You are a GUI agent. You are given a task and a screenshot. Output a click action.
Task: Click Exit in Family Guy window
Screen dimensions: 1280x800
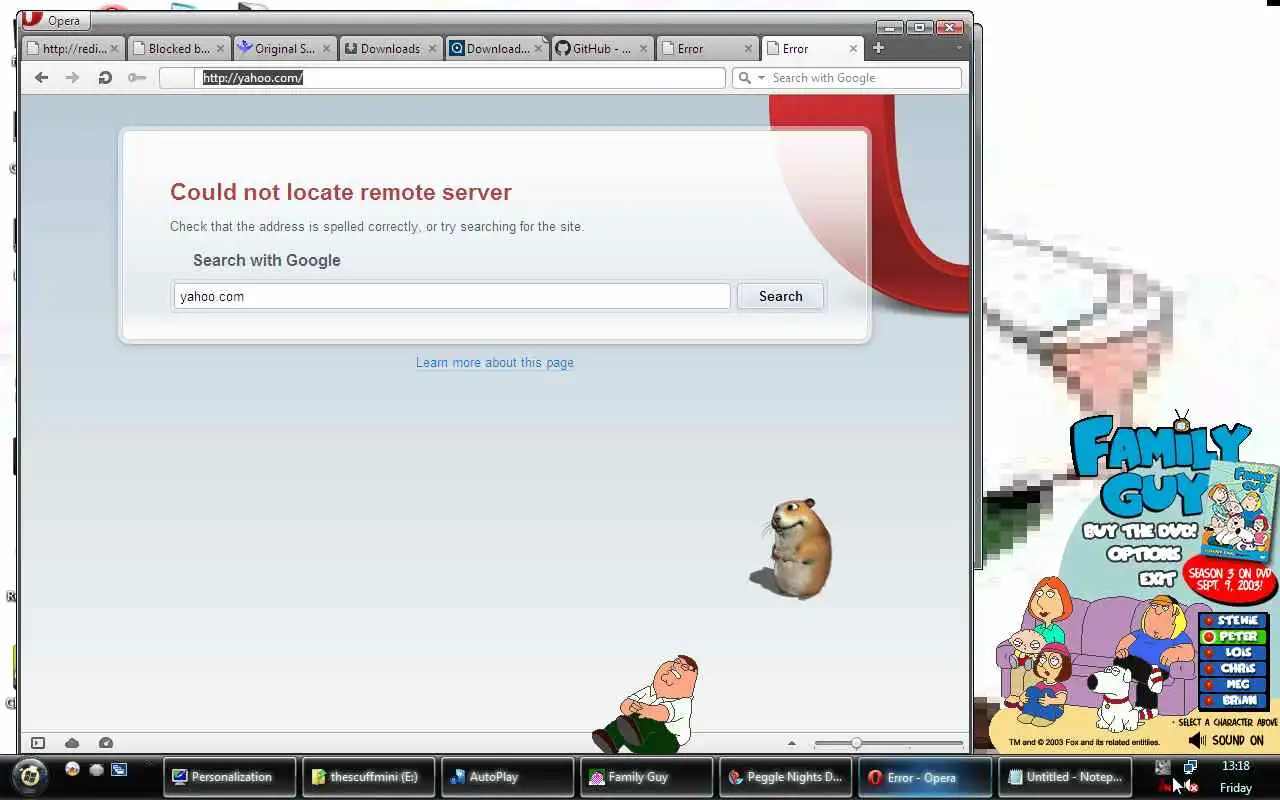click(1157, 578)
